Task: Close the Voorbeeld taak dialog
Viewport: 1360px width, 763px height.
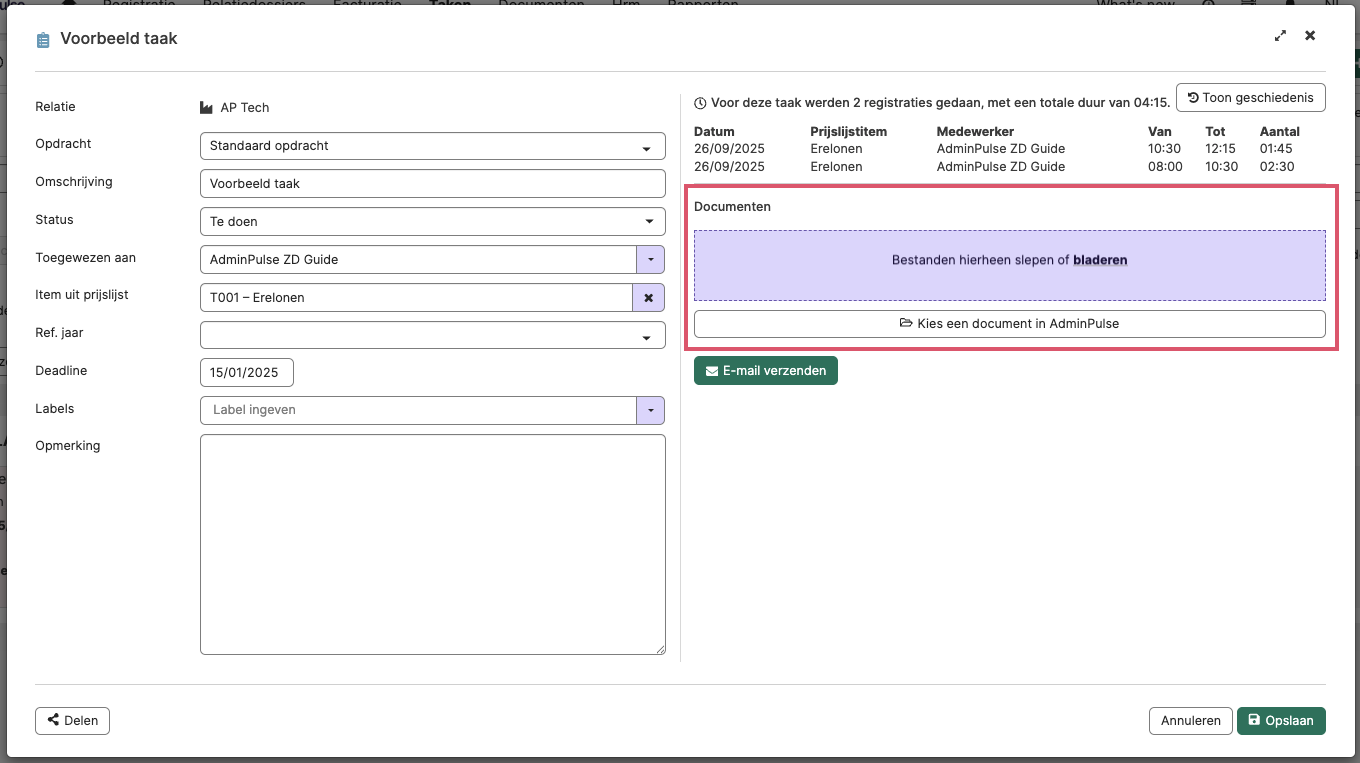Action: [x=1310, y=36]
